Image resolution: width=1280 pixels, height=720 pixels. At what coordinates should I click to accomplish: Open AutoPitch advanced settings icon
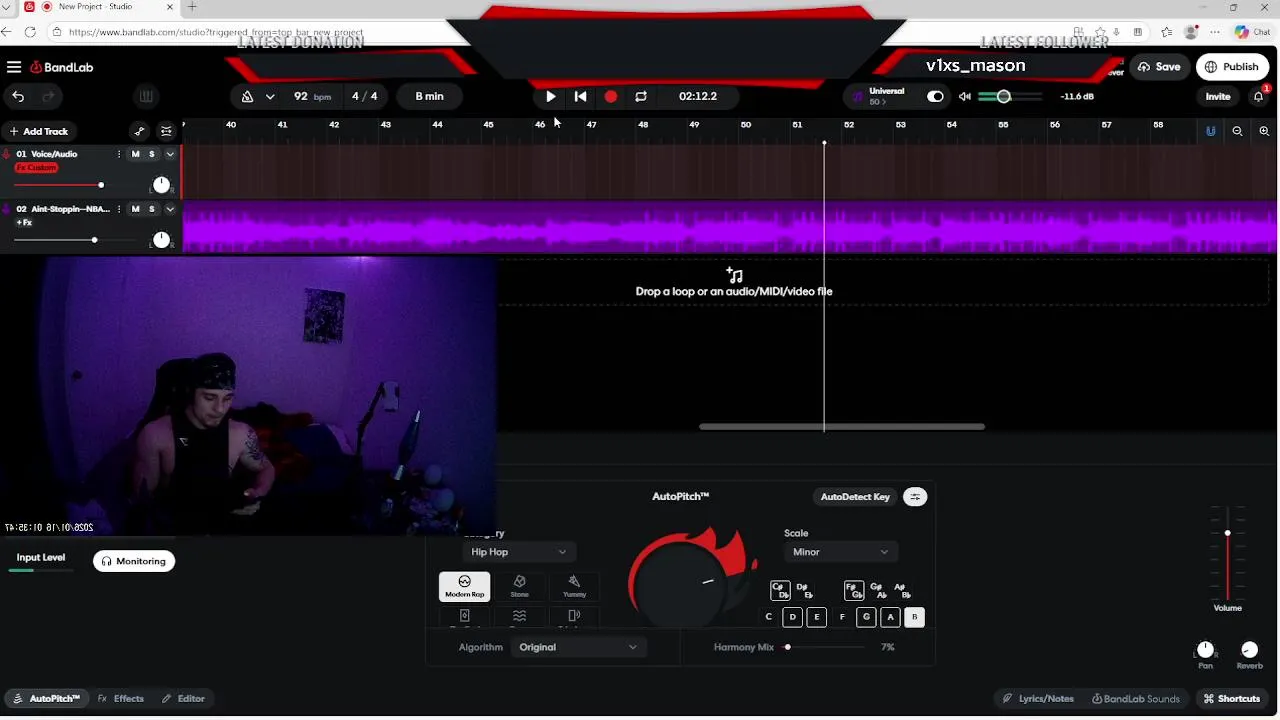(915, 497)
